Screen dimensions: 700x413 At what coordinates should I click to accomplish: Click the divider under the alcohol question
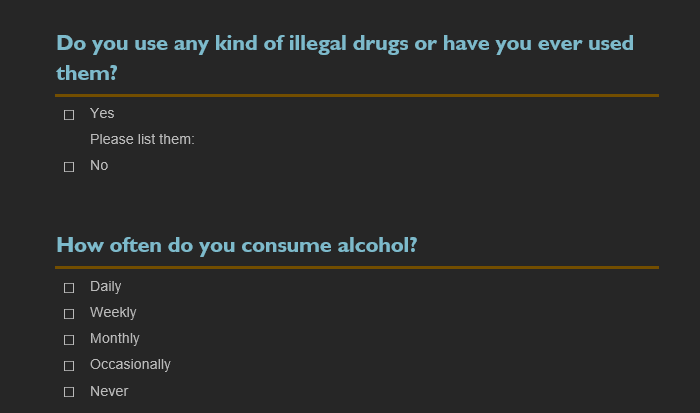point(357,267)
